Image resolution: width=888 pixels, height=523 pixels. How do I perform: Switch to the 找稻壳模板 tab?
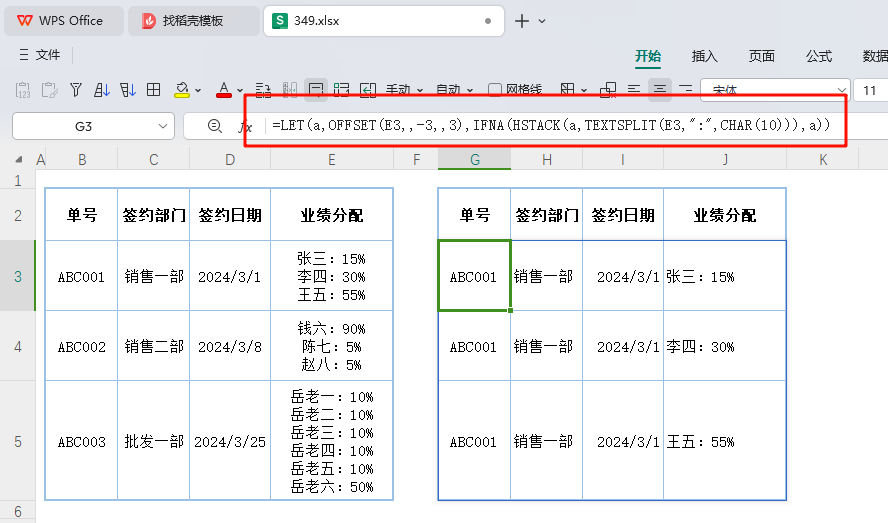tap(194, 21)
